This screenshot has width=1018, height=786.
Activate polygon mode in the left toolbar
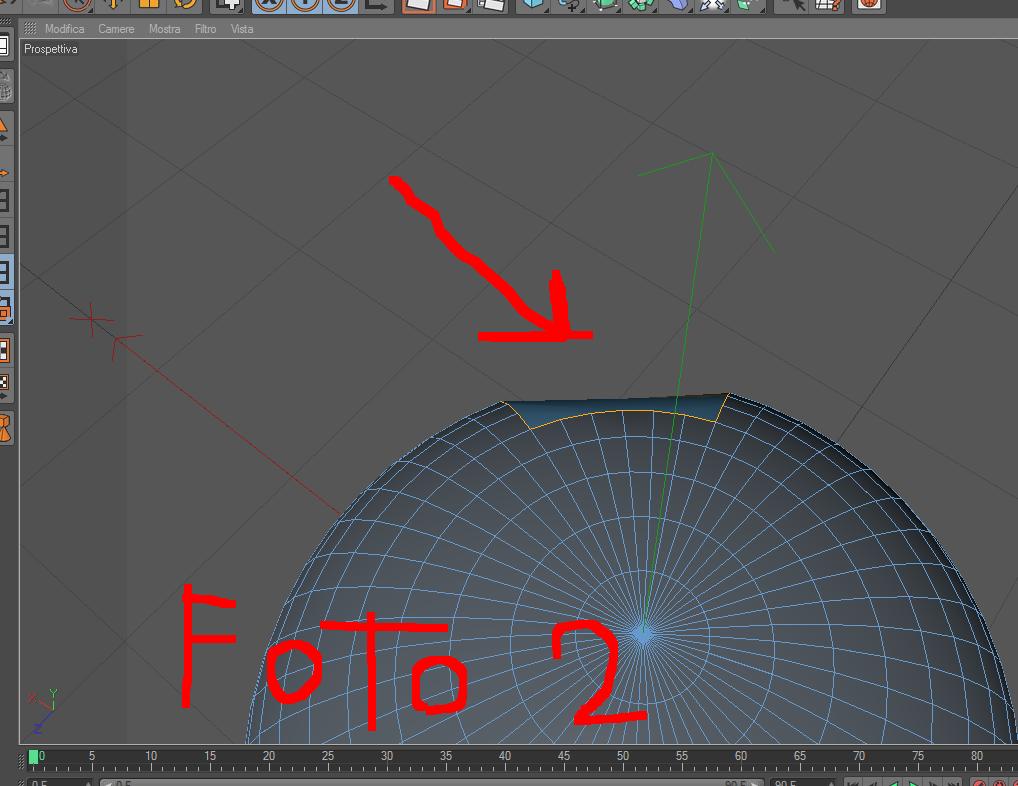pyautogui.click(x=5, y=273)
